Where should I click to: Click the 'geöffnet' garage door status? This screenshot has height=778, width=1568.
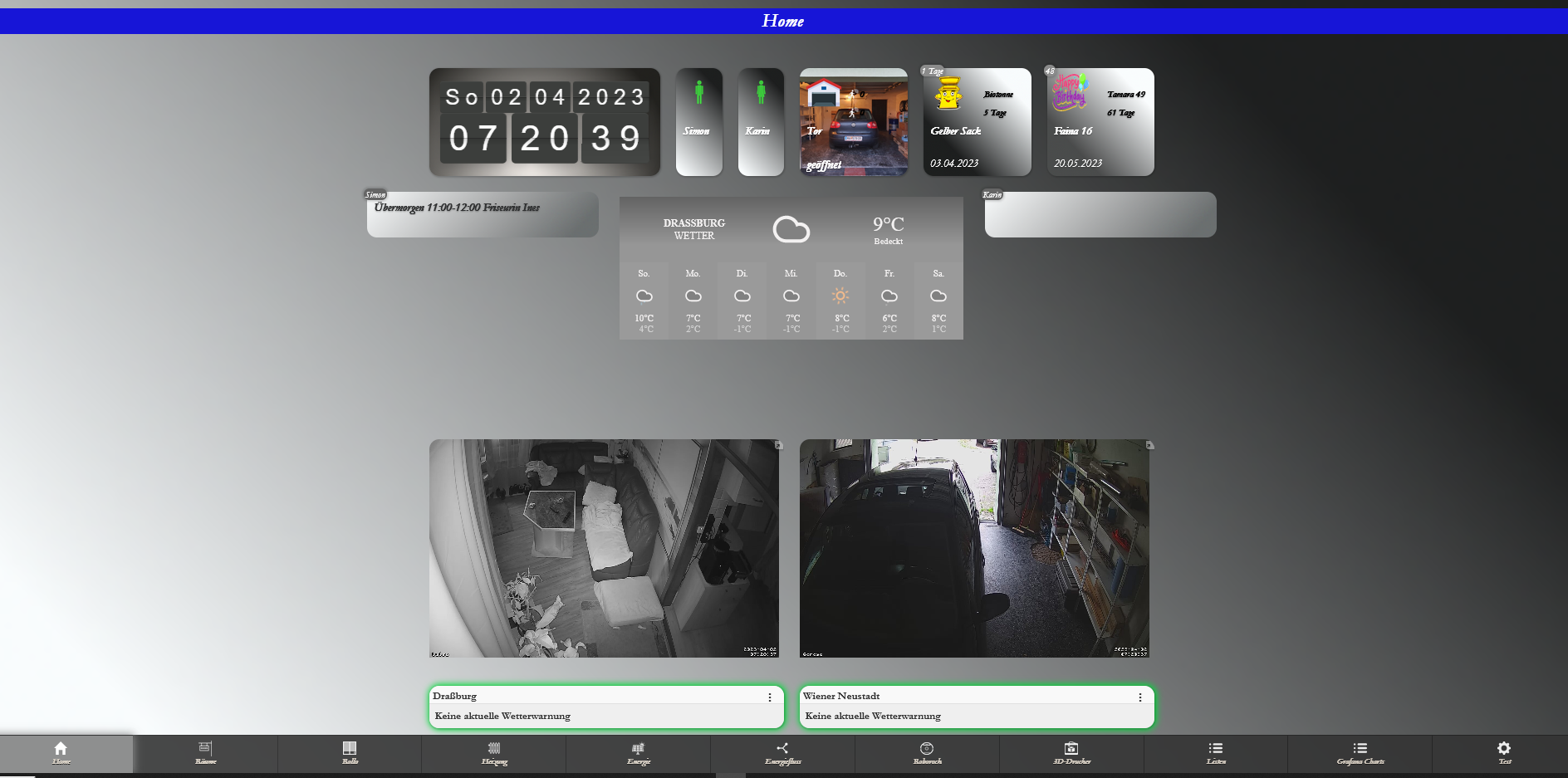pos(824,164)
